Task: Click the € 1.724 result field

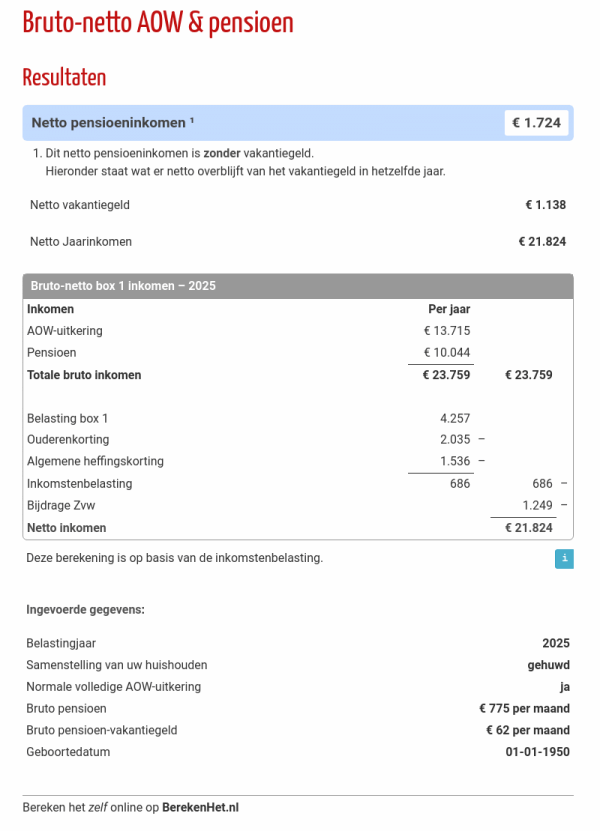Action: [x=536, y=122]
